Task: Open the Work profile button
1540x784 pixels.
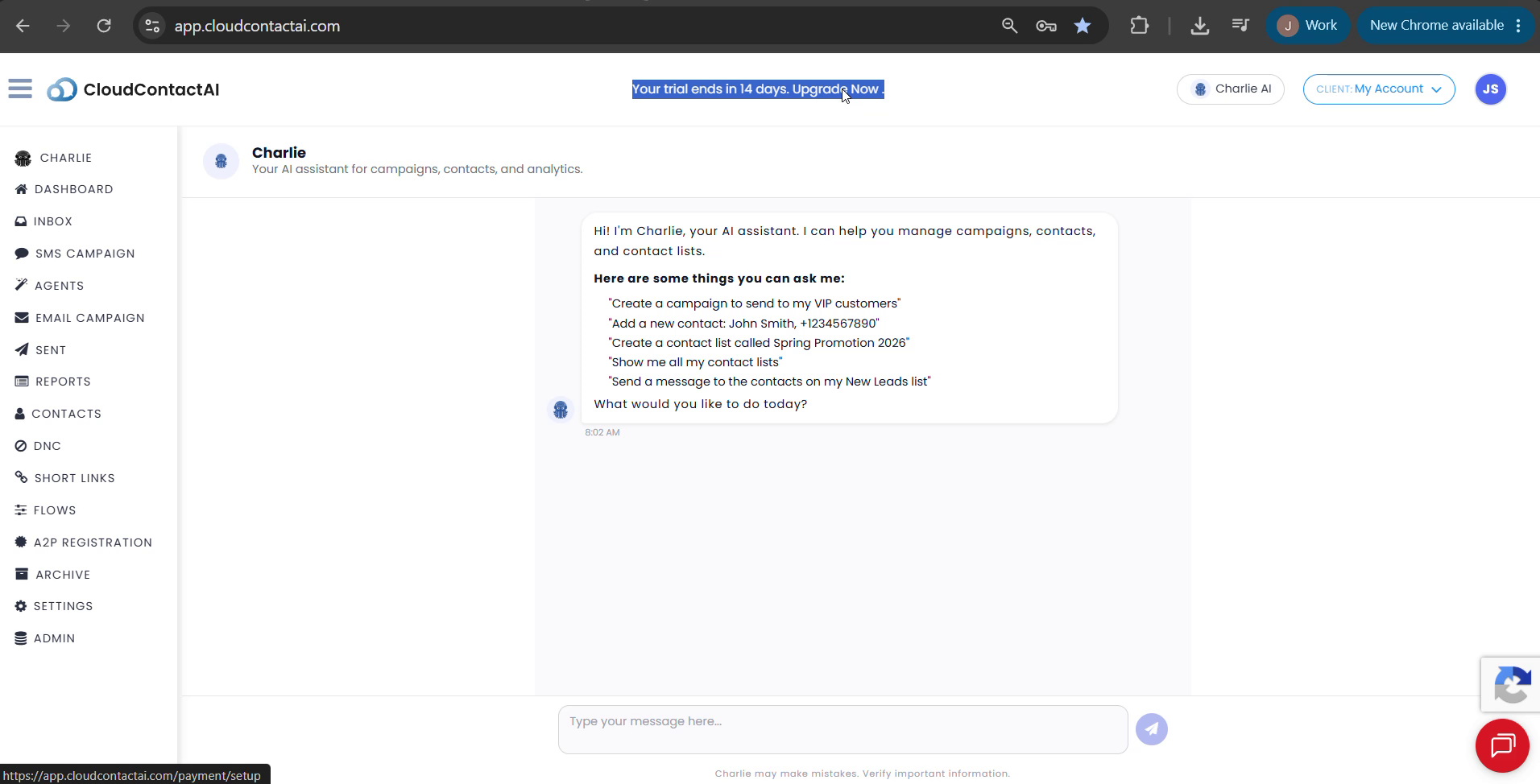Action: coord(1307,26)
